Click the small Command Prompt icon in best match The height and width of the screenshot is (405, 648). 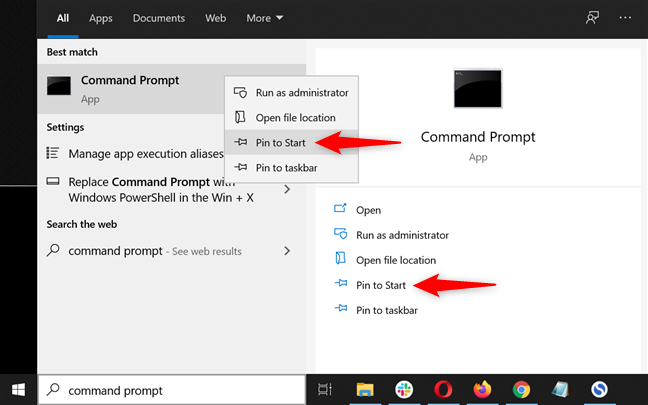coord(58,86)
